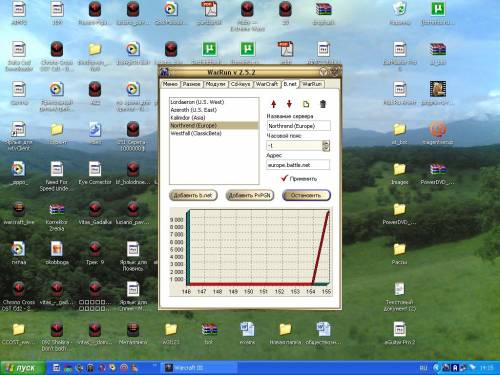Open the warcraft_live desktop icon

click(x=19, y=213)
